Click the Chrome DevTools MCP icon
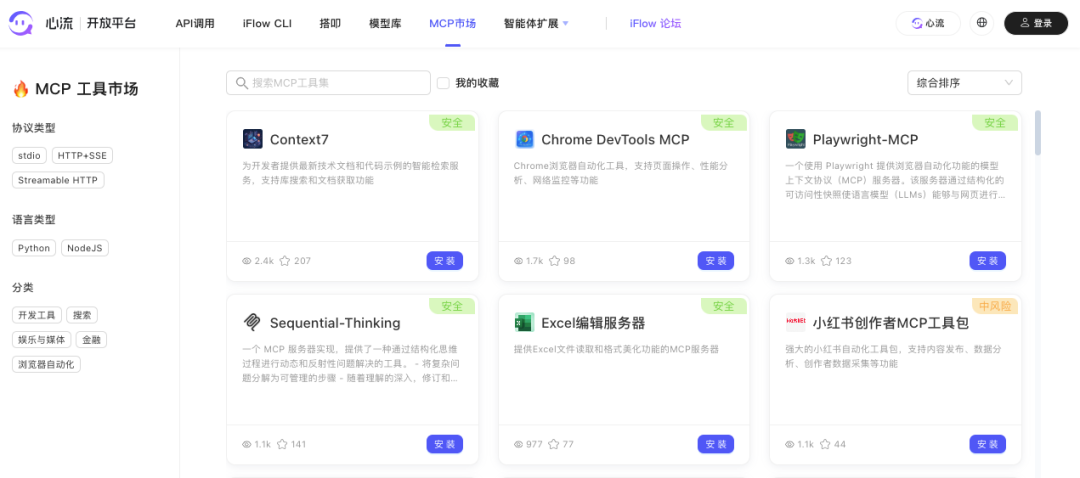 (524, 139)
